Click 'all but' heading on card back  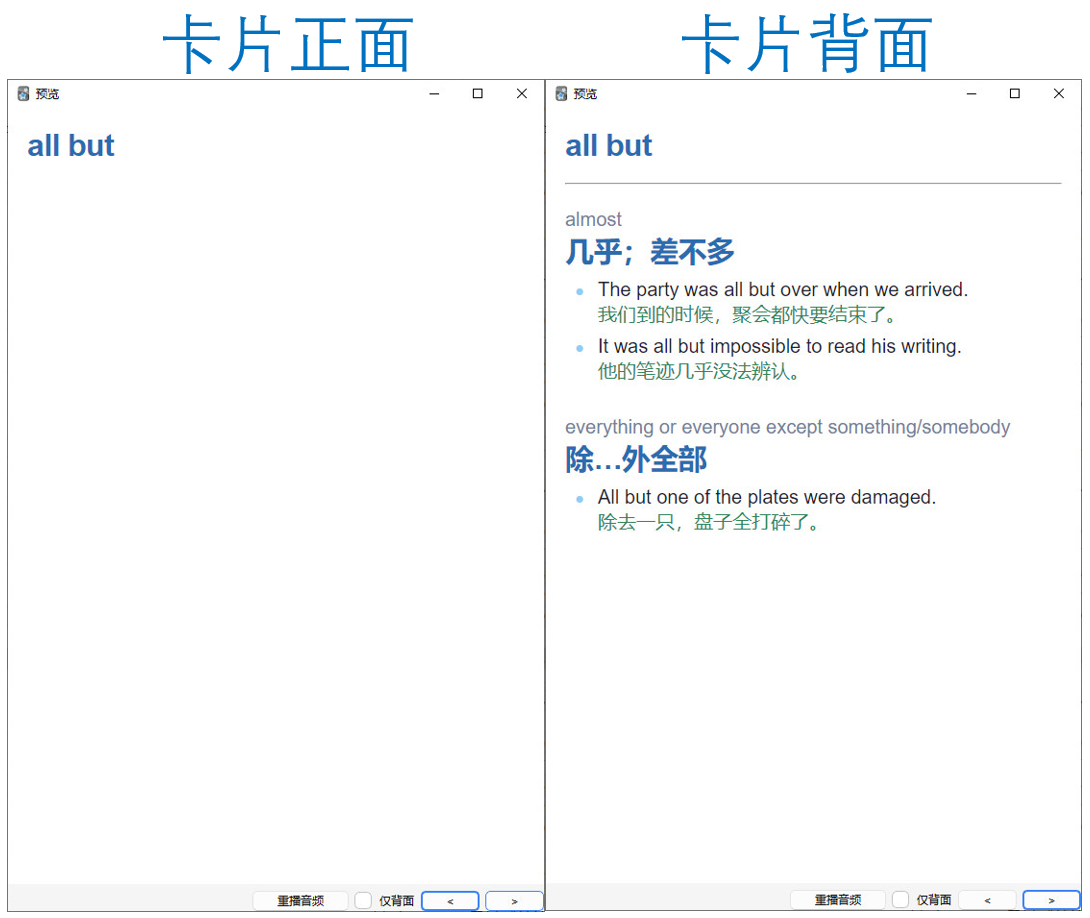[x=608, y=146]
